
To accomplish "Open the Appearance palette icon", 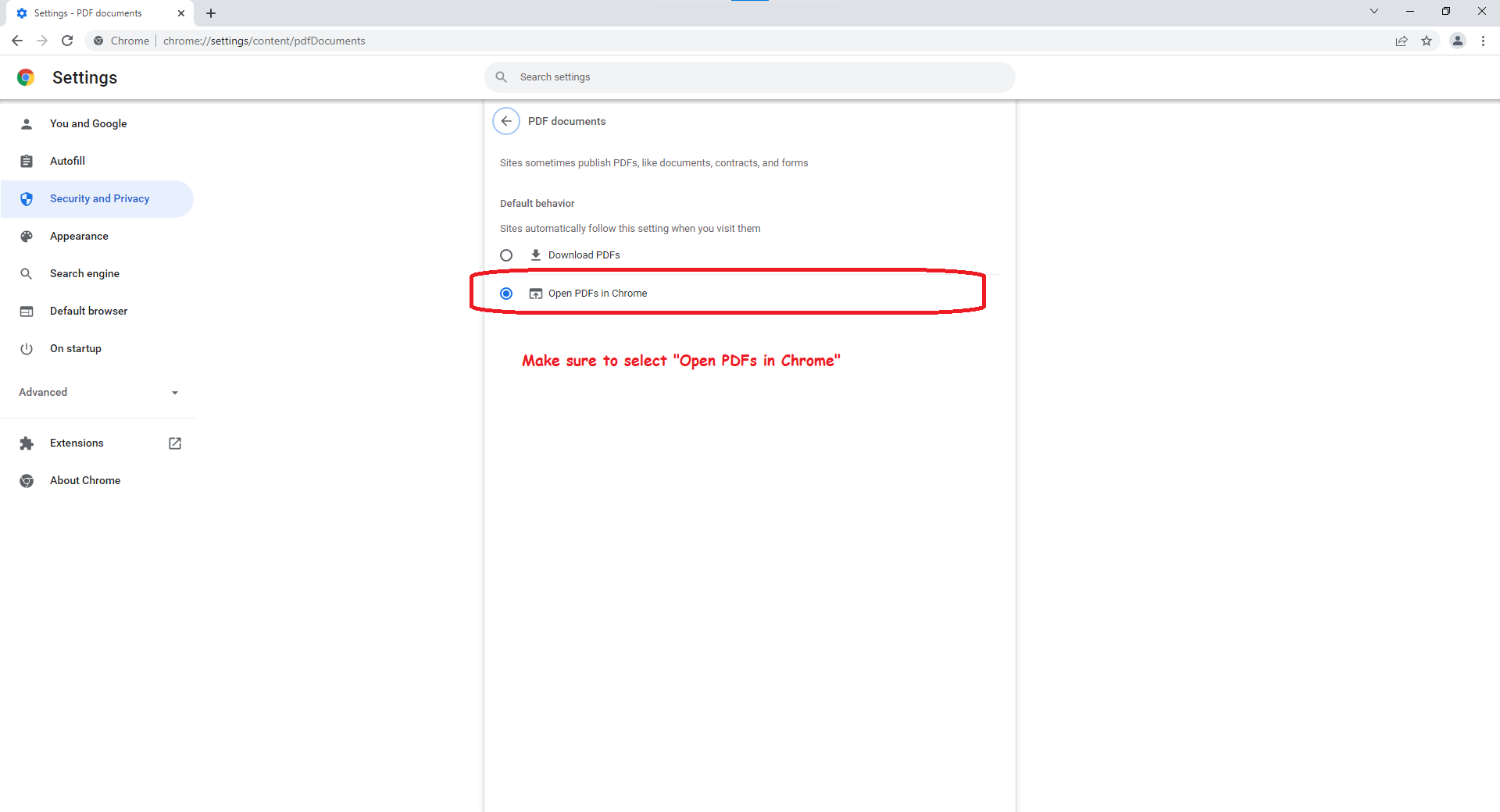I will [x=27, y=236].
